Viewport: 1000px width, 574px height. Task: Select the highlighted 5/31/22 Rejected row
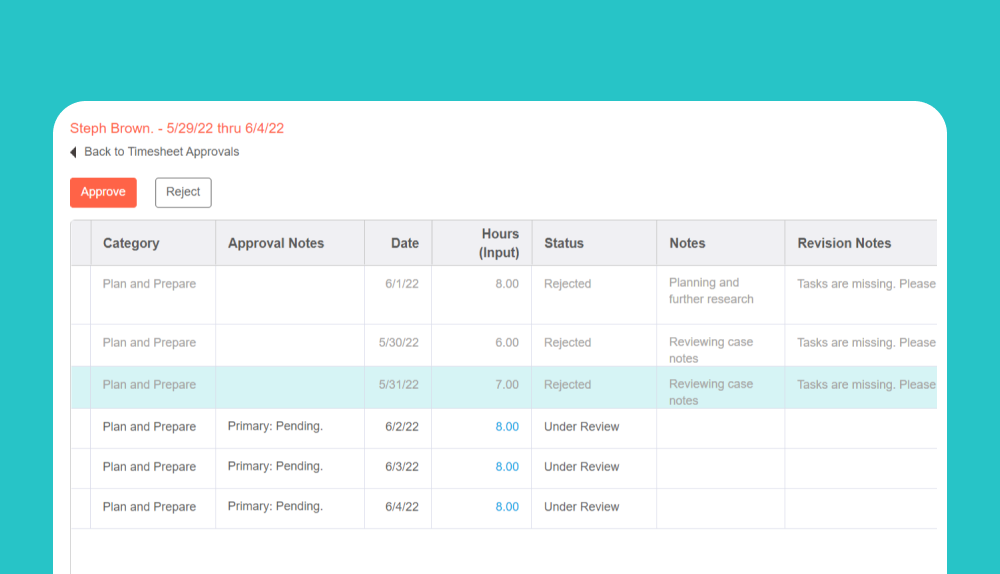[x=504, y=387]
